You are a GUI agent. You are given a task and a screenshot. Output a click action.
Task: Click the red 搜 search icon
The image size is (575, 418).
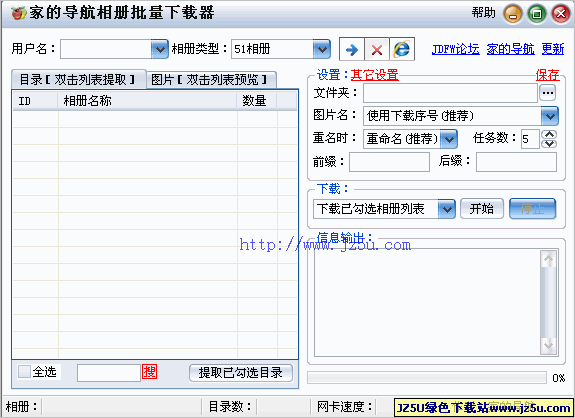click(x=150, y=372)
